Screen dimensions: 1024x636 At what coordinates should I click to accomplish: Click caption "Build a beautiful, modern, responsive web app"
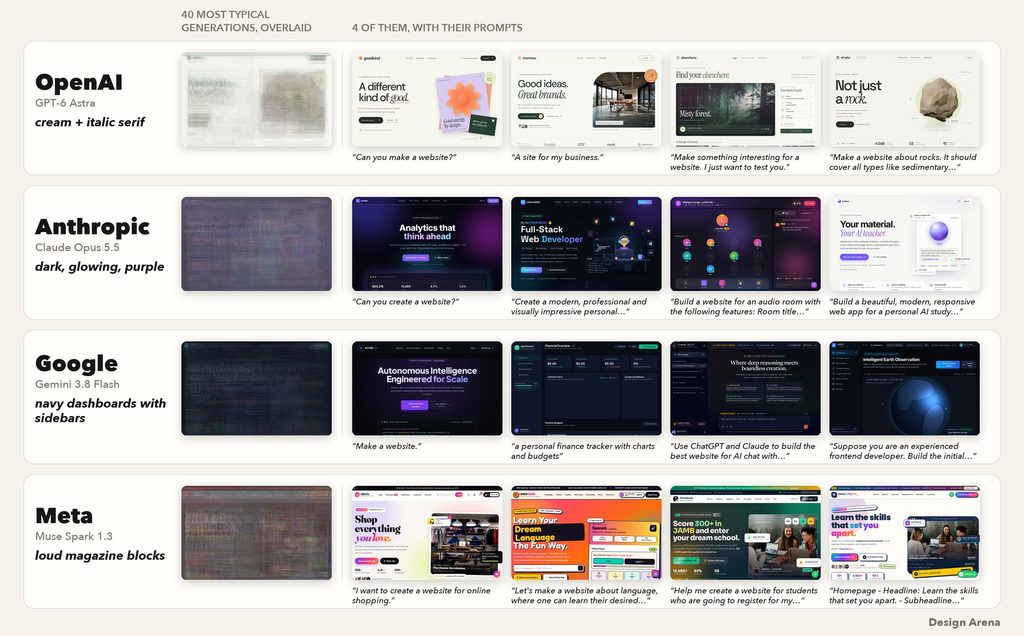(x=902, y=306)
